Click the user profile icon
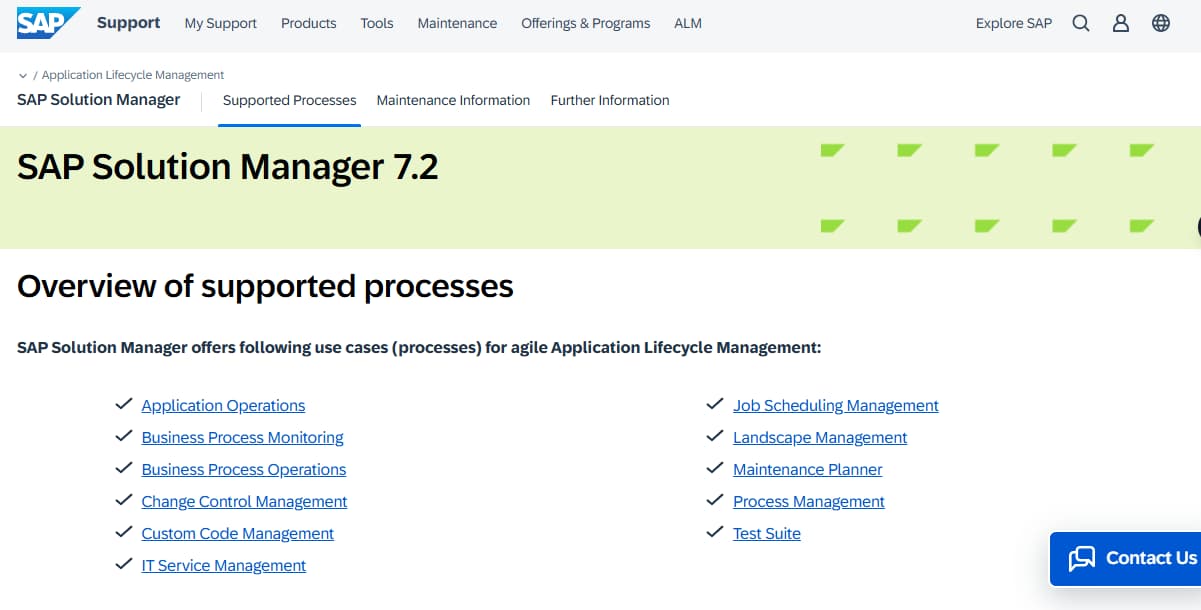Viewport: 1201px width, 610px height. (1120, 23)
